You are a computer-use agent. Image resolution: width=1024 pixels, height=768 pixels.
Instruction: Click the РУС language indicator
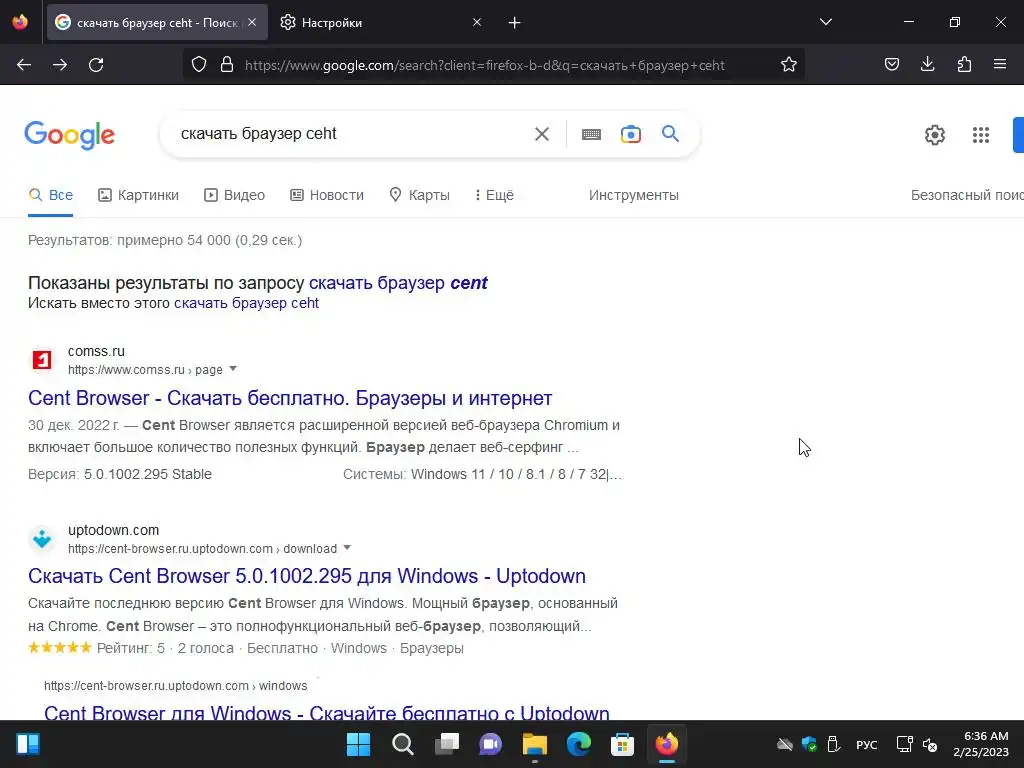click(x=867, y=744)
